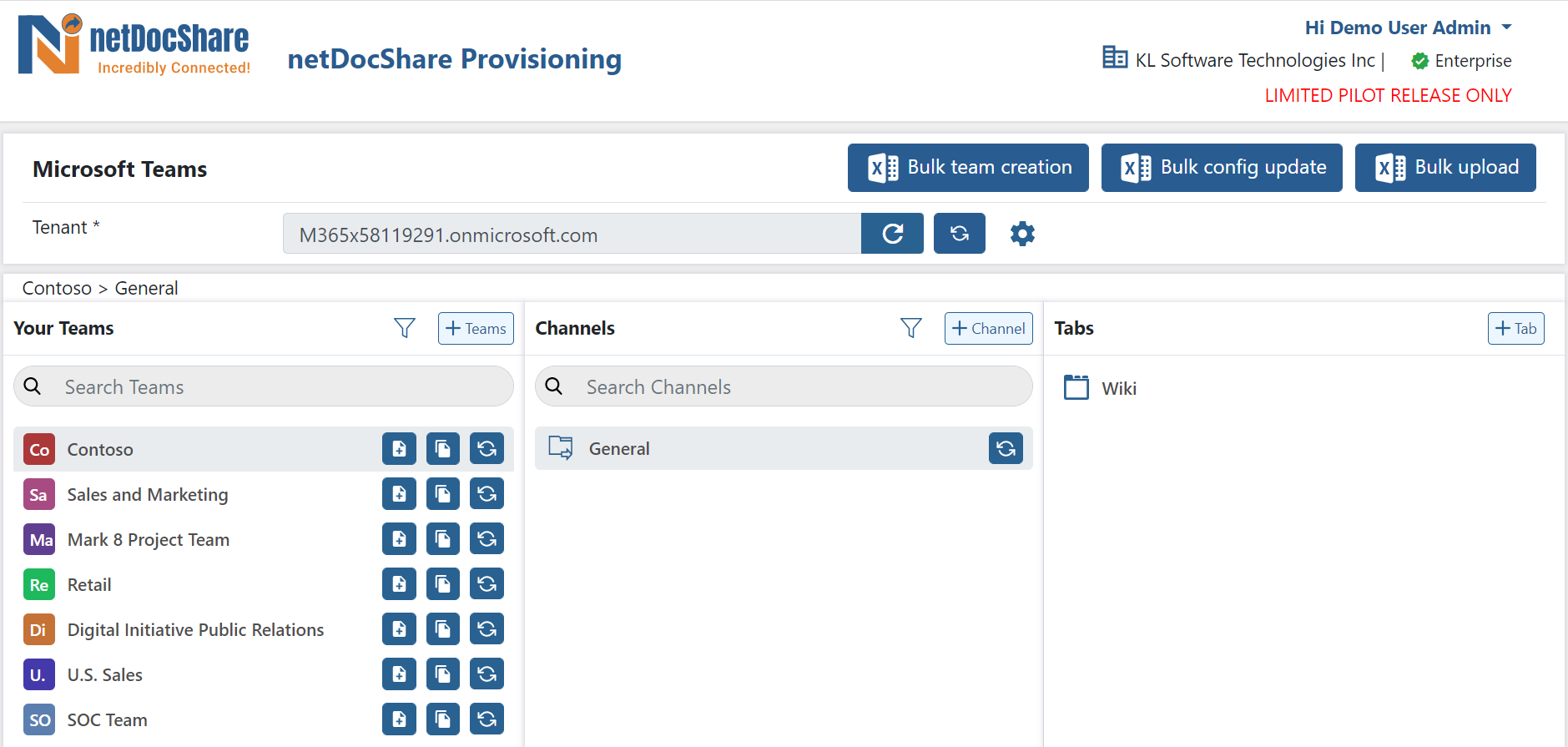The height and width of the screenshot is (747, 1568).
Task: Reload the tenant with the circular arrow icon
Action: pos(892,234)
